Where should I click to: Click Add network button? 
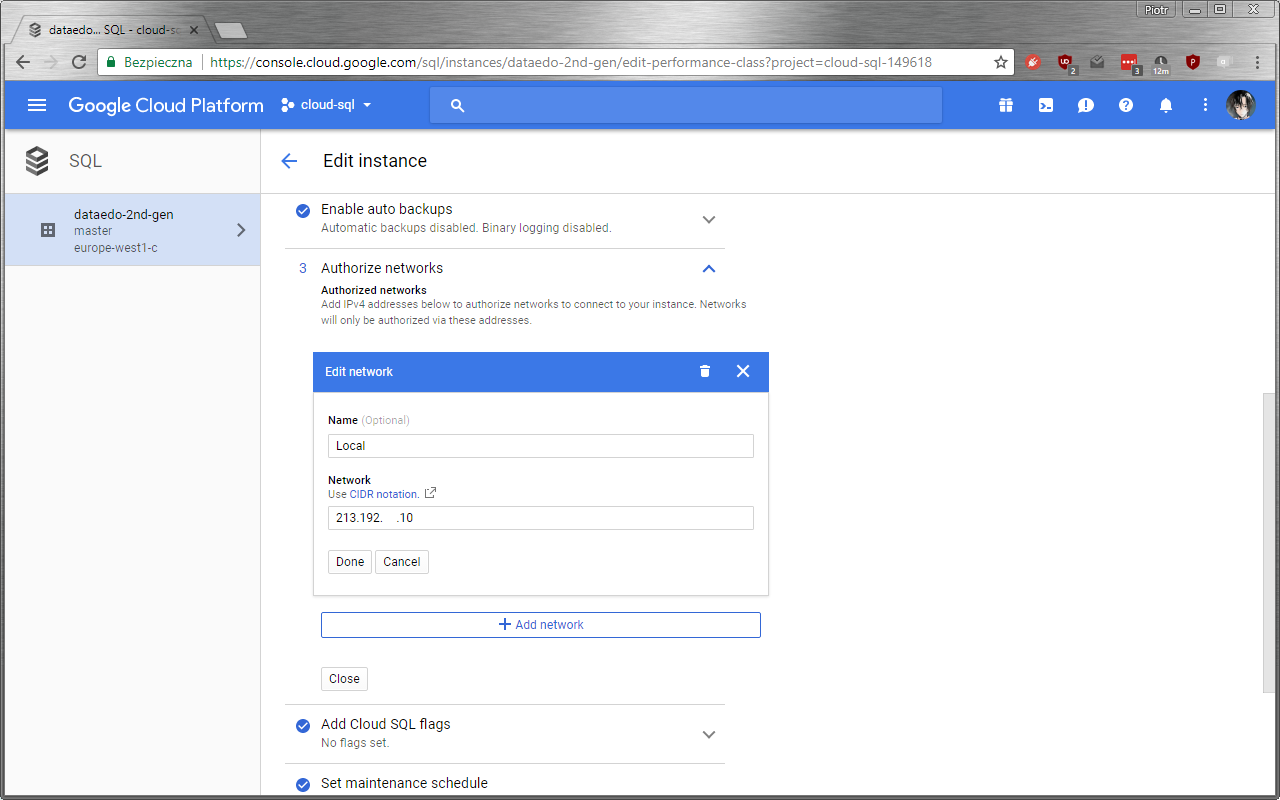540,625
